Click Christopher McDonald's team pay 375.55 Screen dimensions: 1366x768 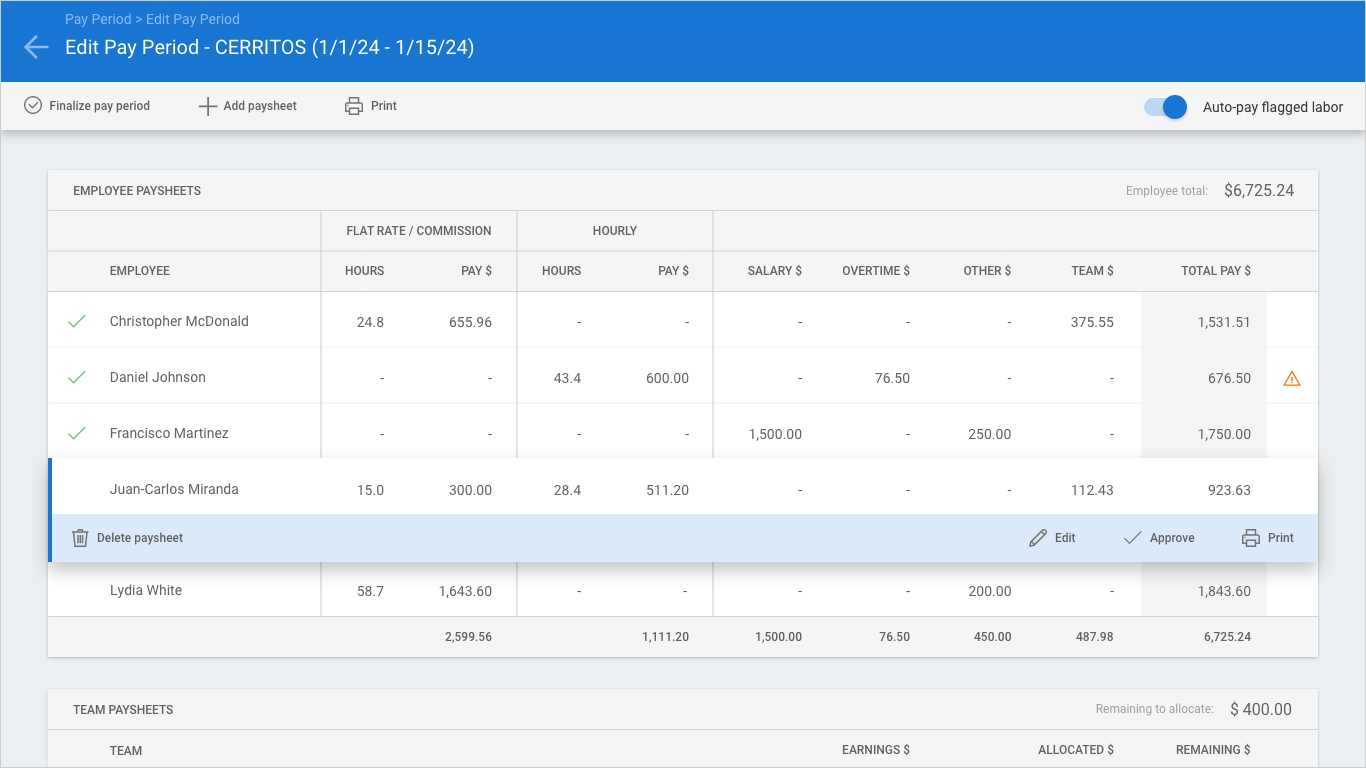point(1092,322)
